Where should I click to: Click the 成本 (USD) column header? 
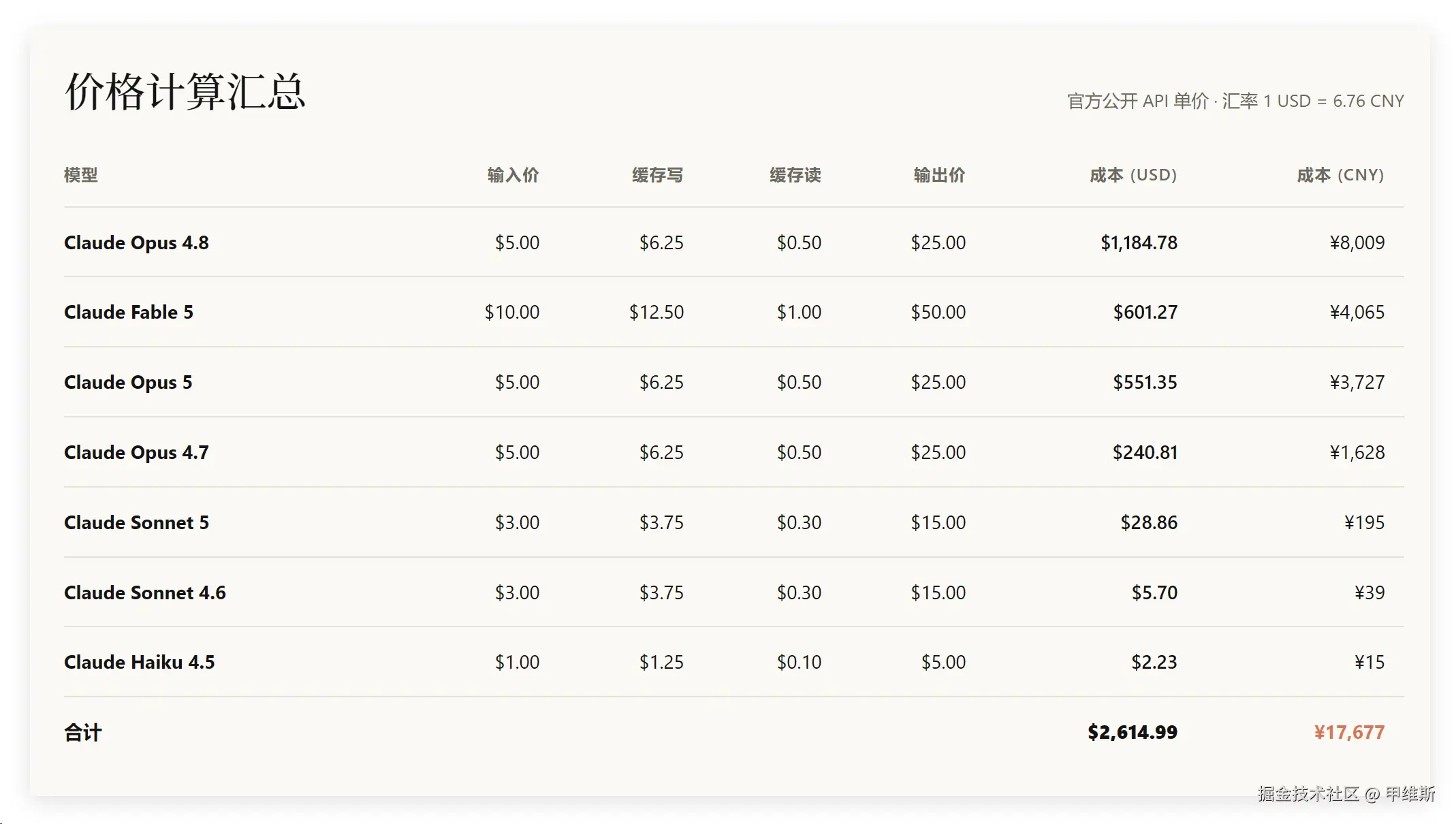1133,175
